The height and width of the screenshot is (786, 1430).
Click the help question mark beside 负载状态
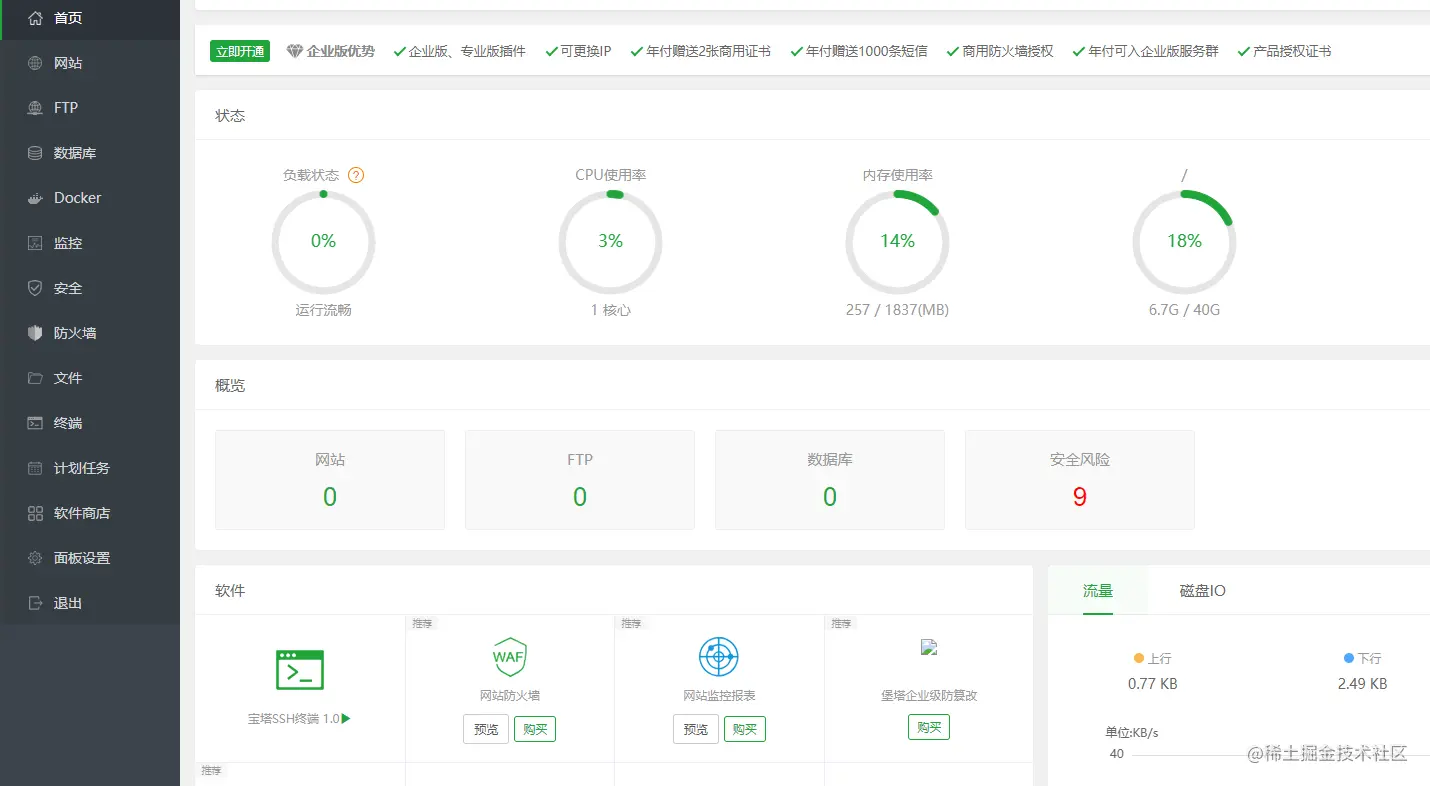point(356,175)
